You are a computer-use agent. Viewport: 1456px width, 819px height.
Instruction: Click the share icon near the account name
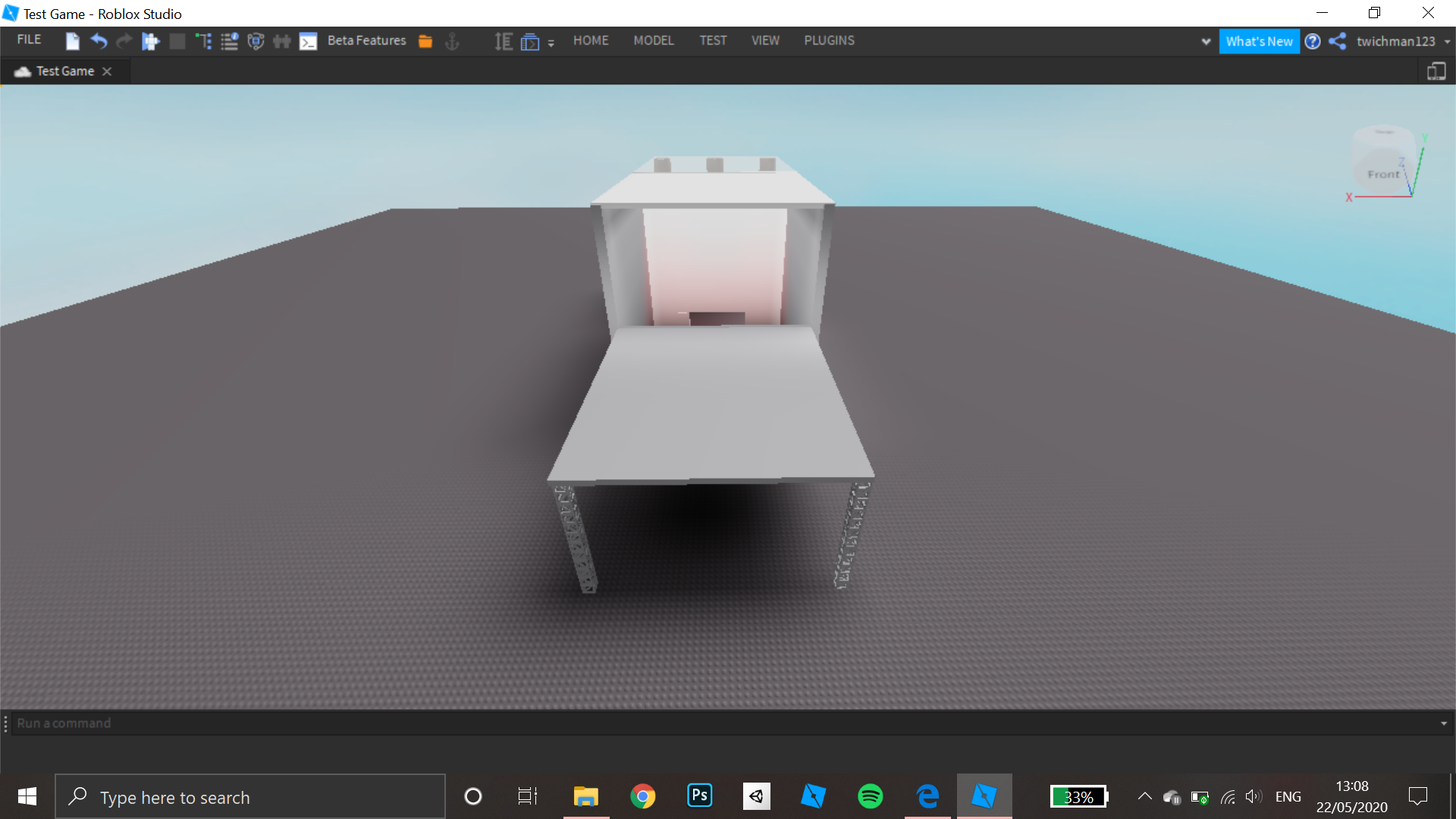click(x=1336, y=41)
